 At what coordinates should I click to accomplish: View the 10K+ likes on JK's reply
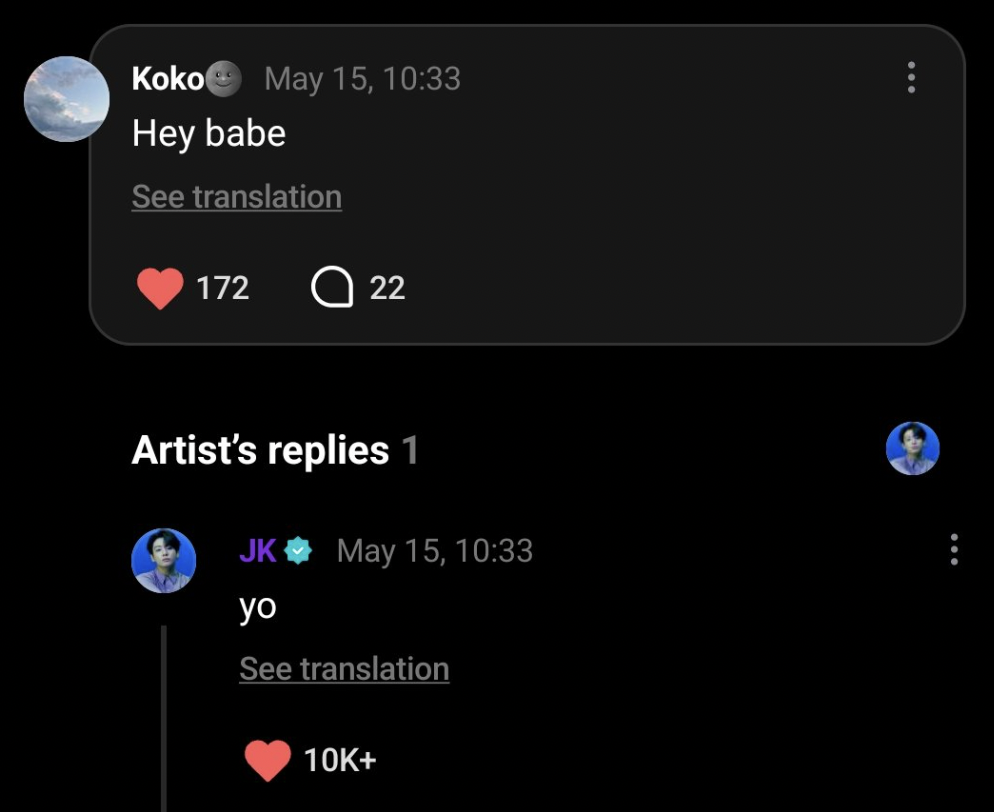340,760
